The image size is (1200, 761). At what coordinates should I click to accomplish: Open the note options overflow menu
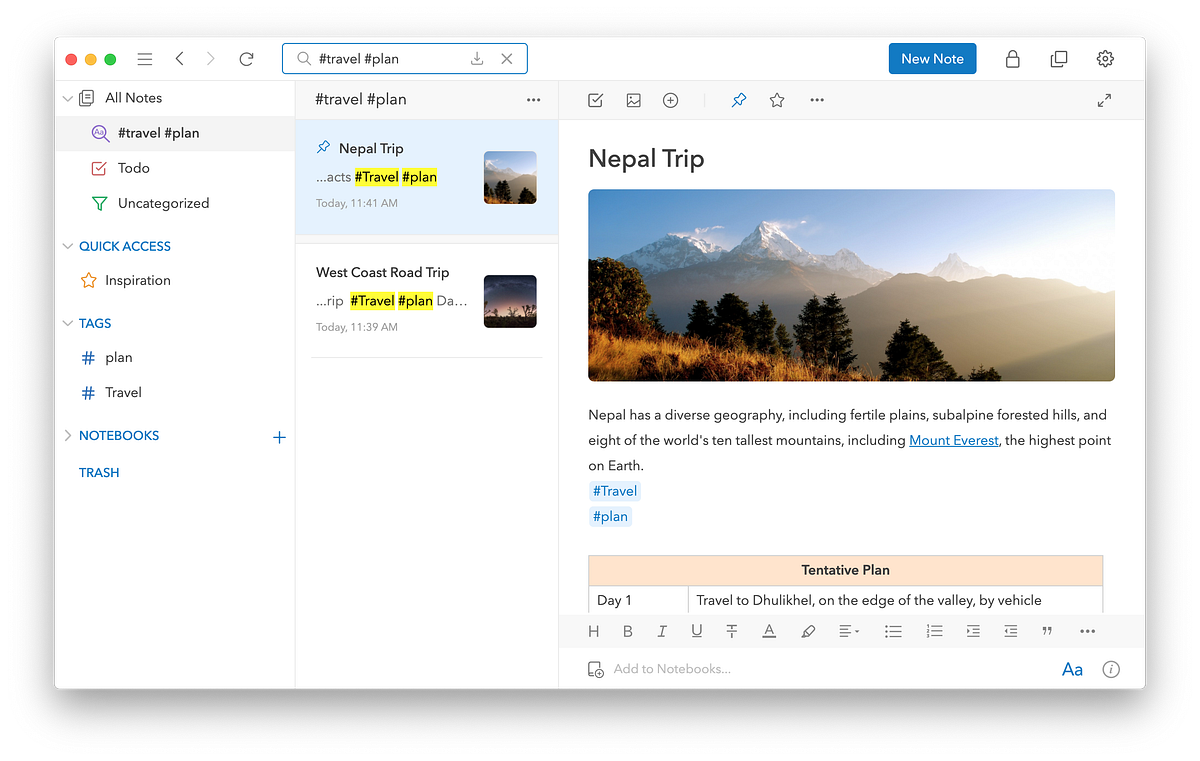click(x=817, y=100)
